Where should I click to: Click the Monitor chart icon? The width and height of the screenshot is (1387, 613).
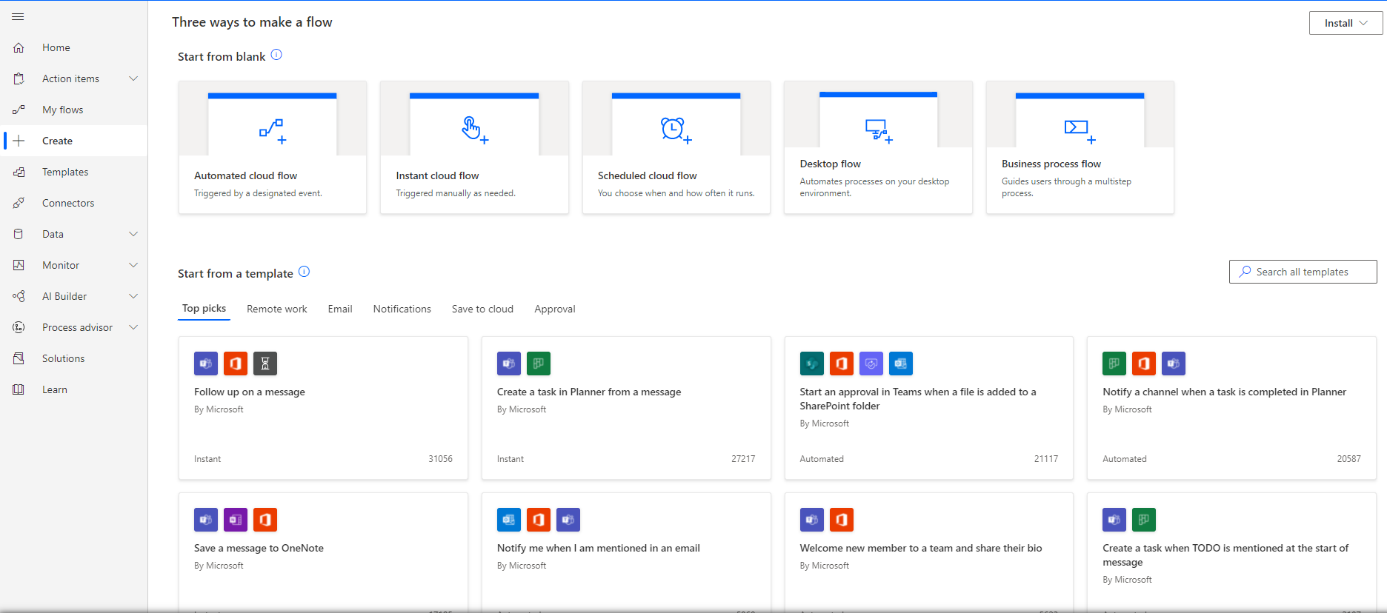click(x=18, y=265)
